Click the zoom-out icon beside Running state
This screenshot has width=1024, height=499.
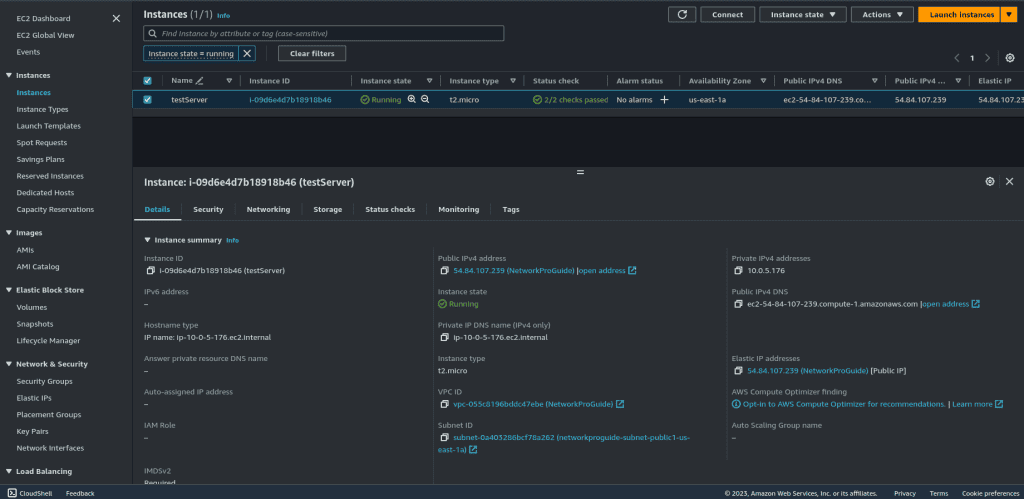425,99
